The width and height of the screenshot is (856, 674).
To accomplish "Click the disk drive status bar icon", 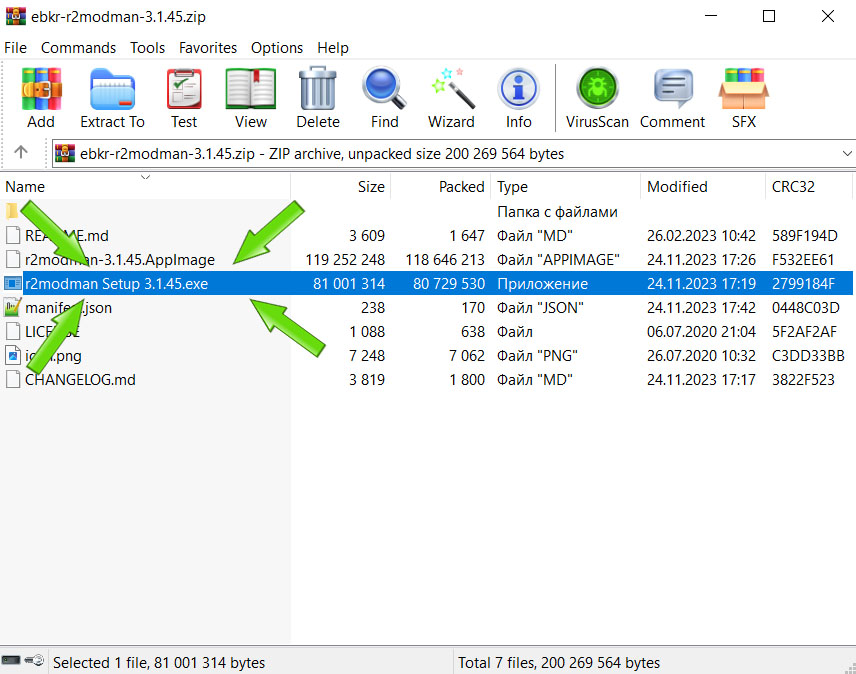I will (x=11, y=661).
